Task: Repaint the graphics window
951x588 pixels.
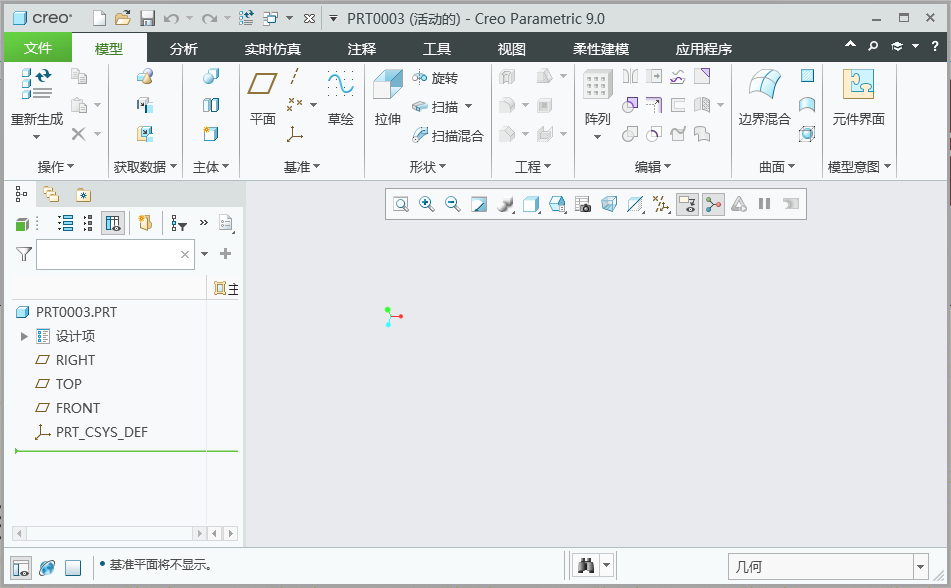Action: [479, 204]
